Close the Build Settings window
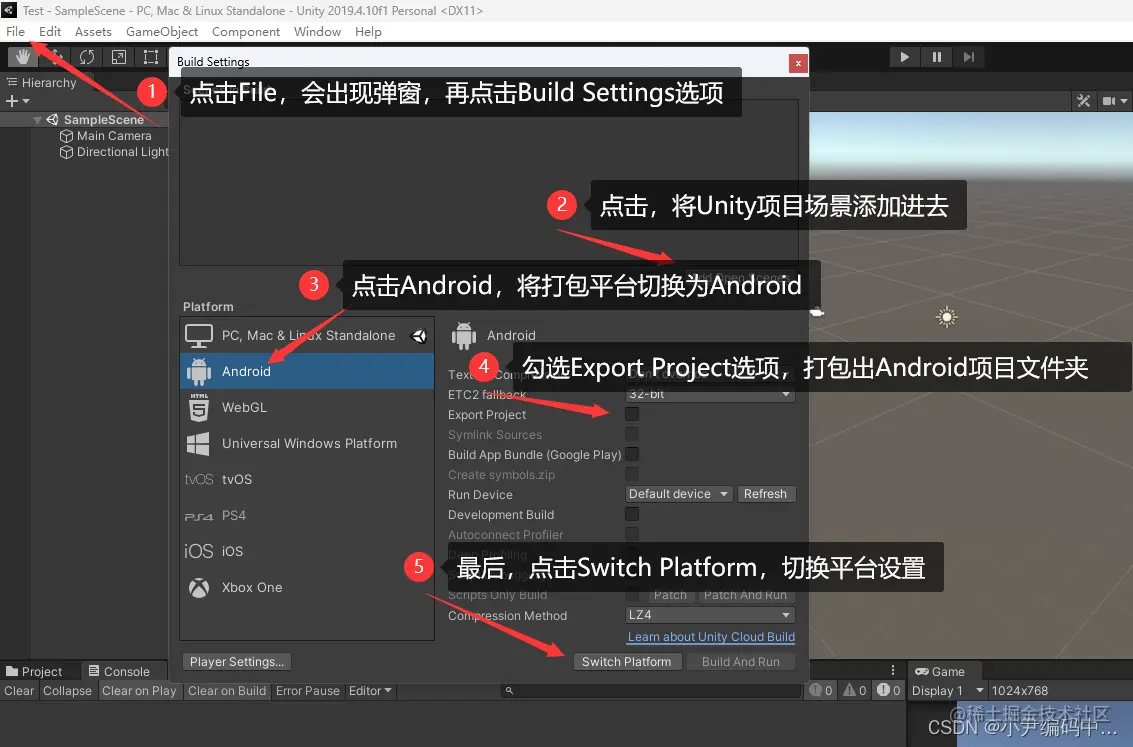The image size is (1133, 747). pos(798,63)
